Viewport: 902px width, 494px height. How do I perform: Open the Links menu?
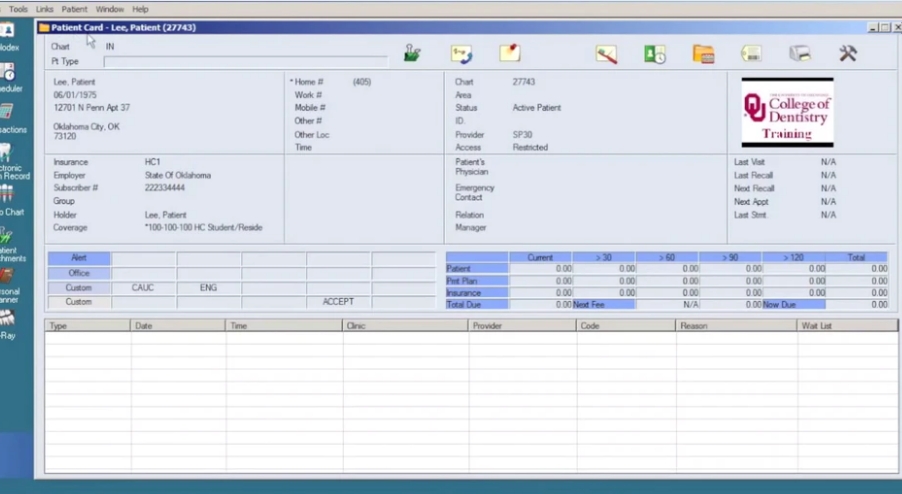coord(44,9)
